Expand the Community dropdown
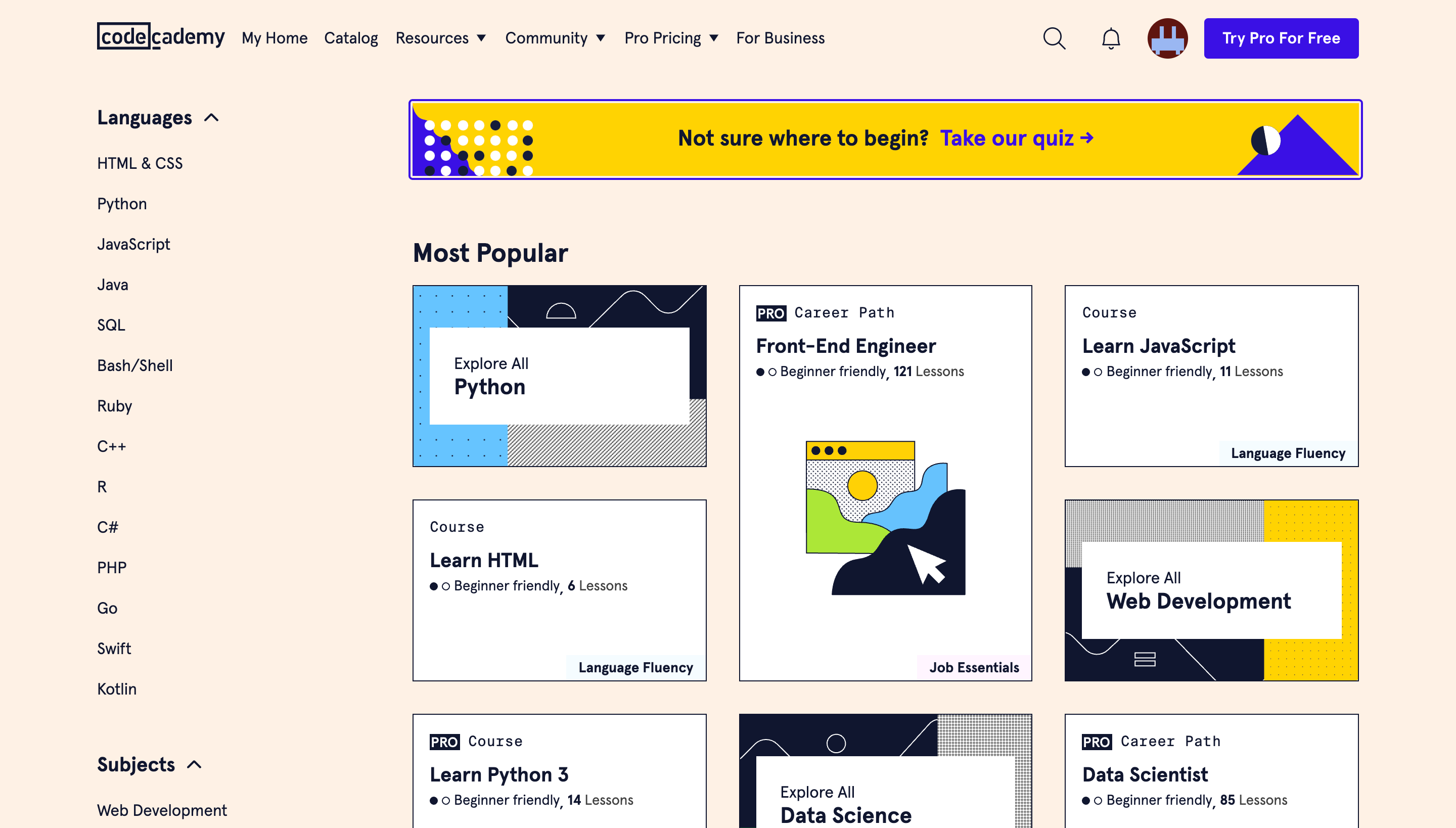Image resolution: width=1456 pixels, height=828 pixels. (x=555, y=38)
